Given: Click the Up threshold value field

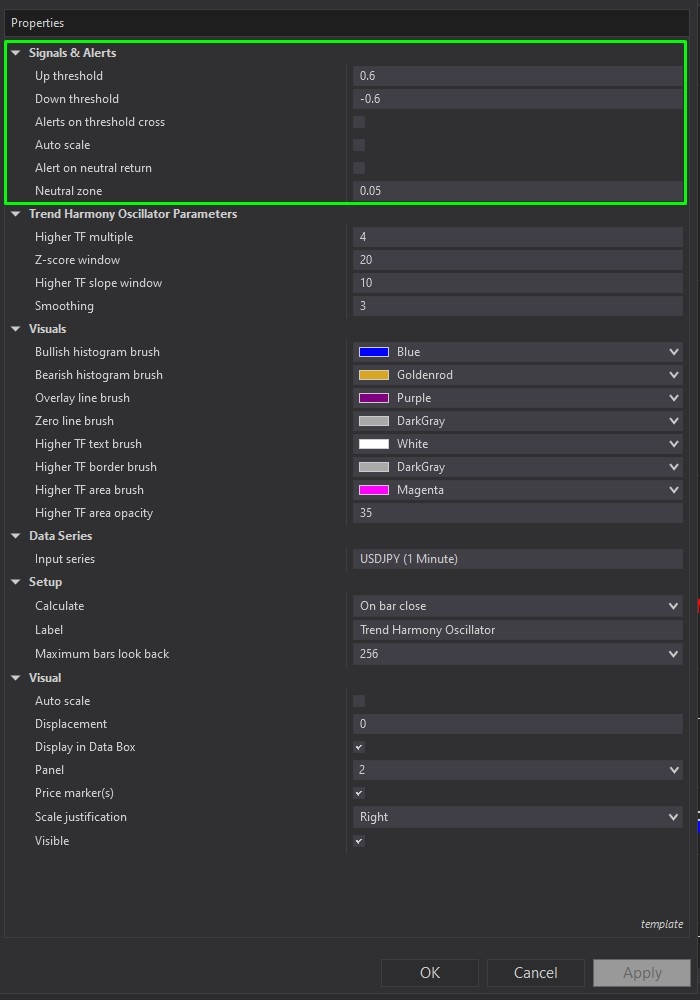Looking at the screenshot, I should click(x=517, y=76).
